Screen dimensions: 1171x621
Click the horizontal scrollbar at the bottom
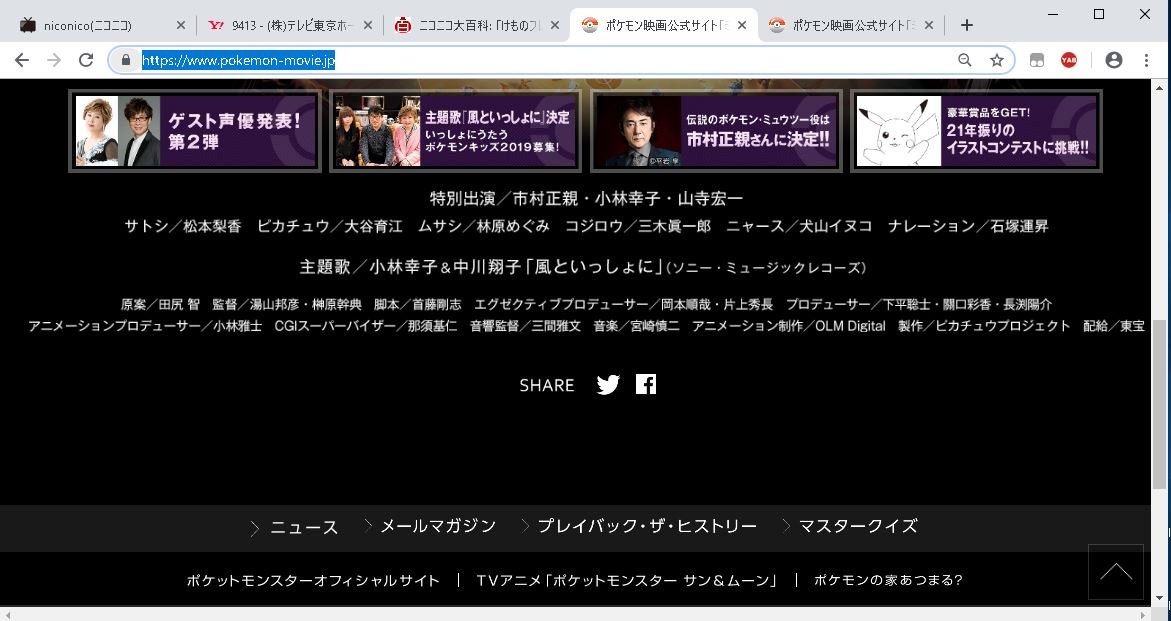click(575, 614)
